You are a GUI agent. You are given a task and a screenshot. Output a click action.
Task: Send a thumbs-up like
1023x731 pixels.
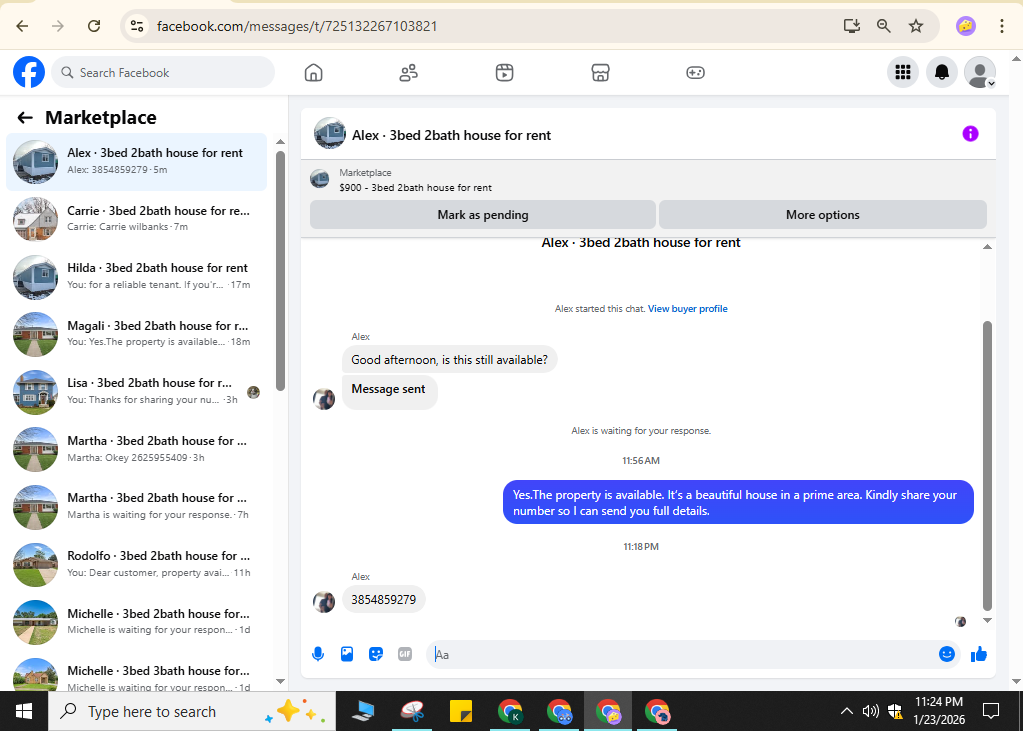[x=979, y=654]
